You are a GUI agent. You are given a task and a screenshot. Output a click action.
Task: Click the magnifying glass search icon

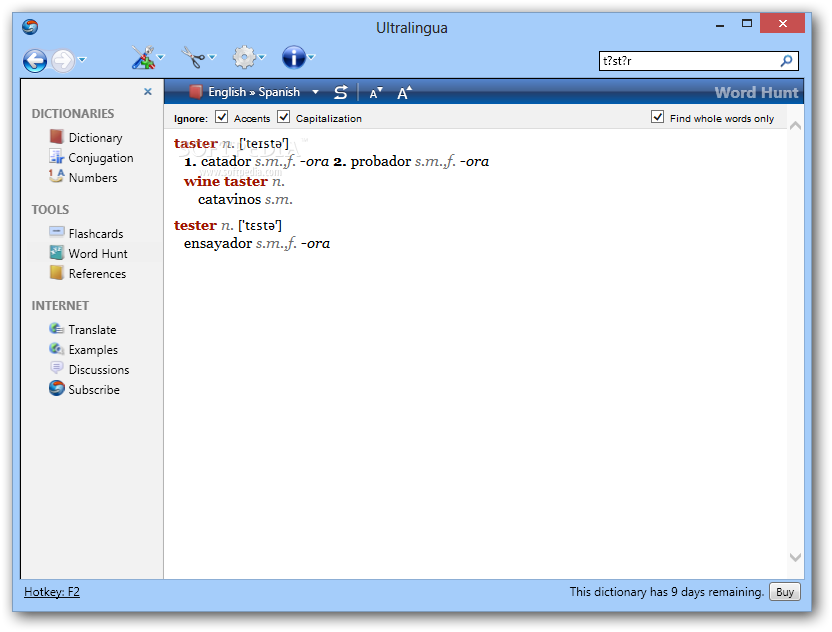click(x=786, y=61)
